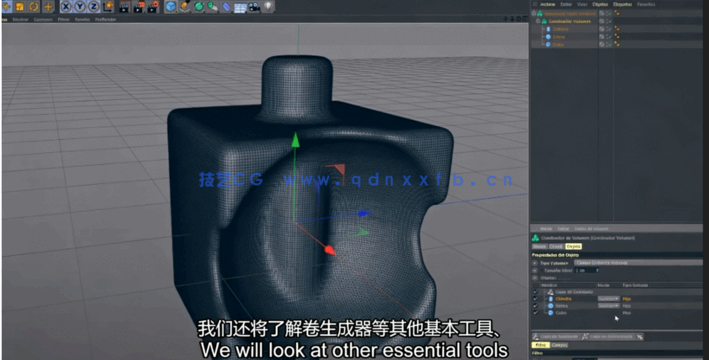The height and width of the screenshot is (360, 709).
Task: Open the green modeling objects icon
Action: pos(213,6)
